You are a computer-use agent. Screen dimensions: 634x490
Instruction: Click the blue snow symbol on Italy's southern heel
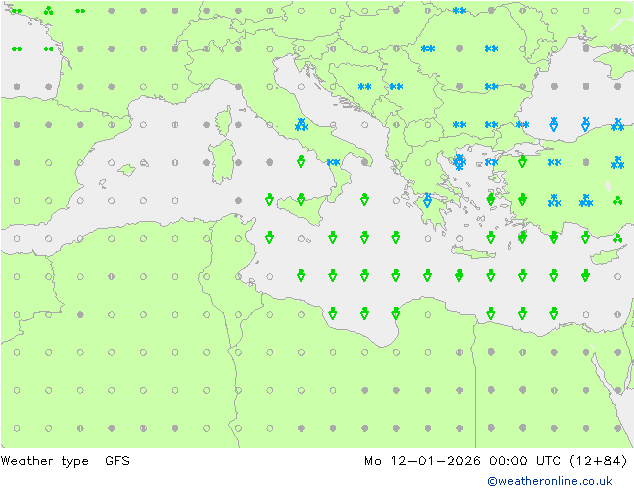[x=333, y=162]
